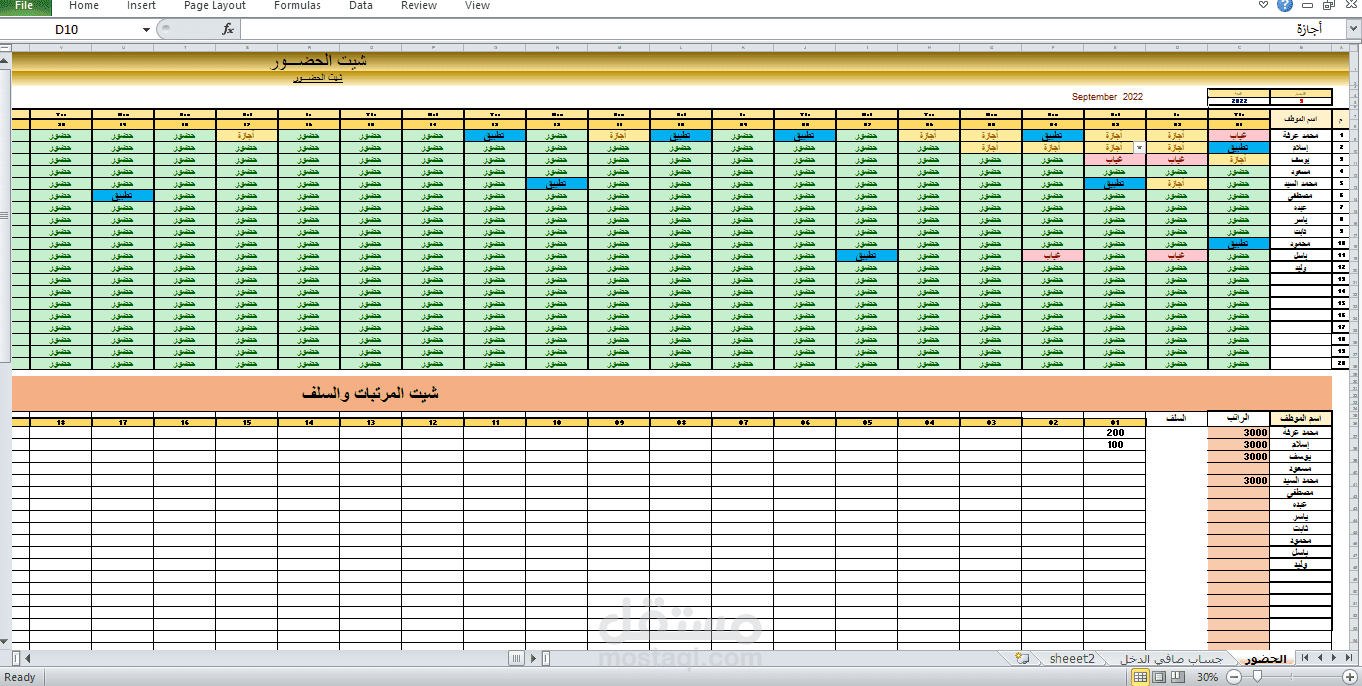Select the شيت الحضور title
Screen dimensions: 1362x686
tap(318, 62)
